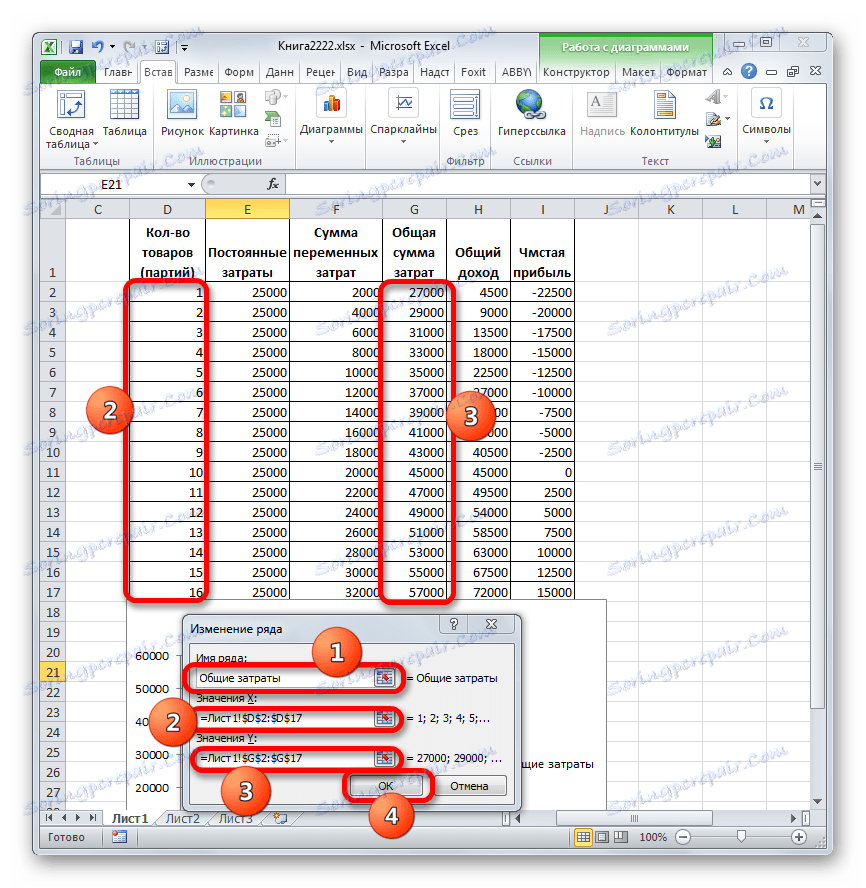Click Zoom In plus button
Screen dimensions: 866x888
[799, 837]
